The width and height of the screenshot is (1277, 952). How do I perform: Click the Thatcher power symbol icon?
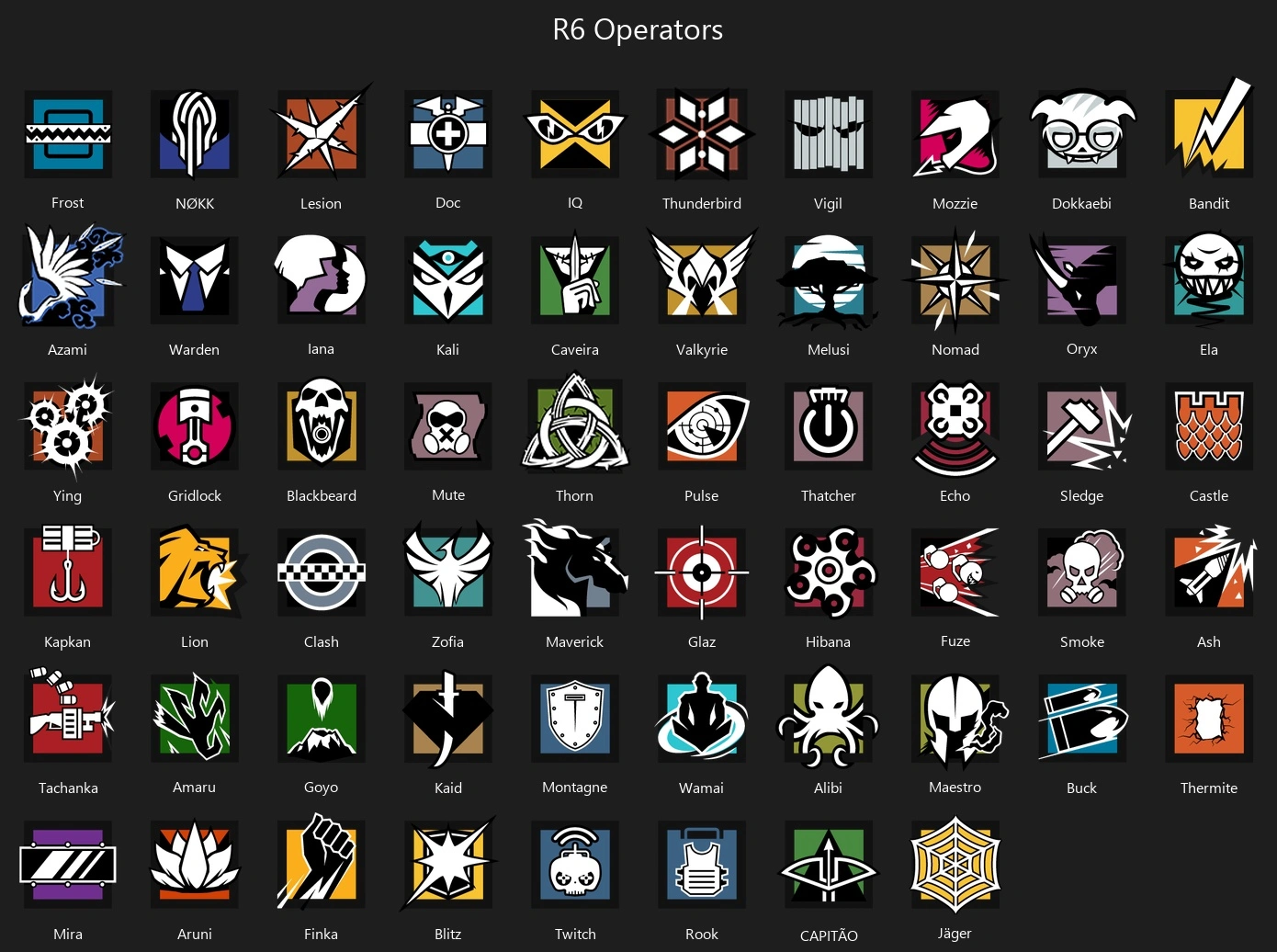[x=829, y=426]
